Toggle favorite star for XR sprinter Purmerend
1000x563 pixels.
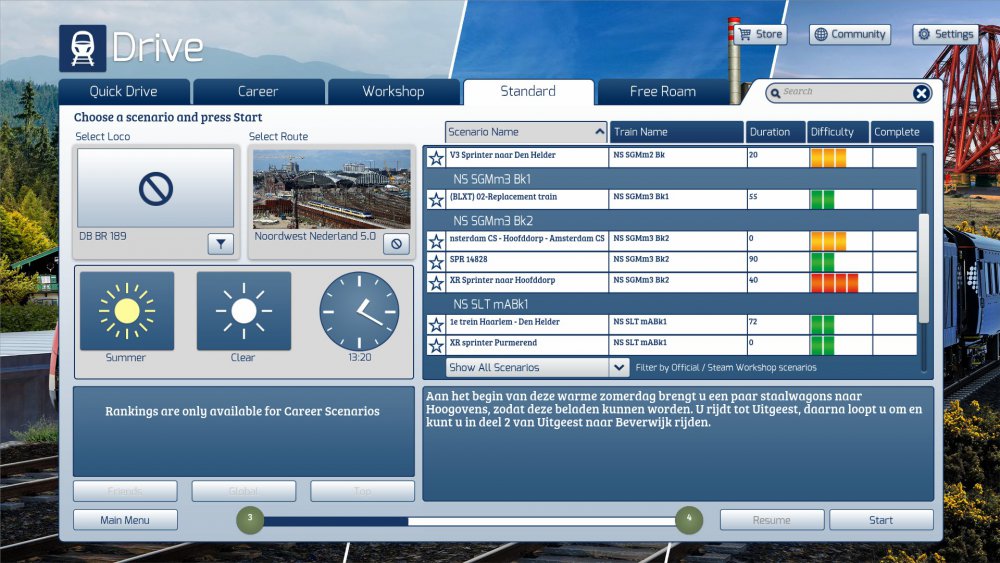[436, 346]
